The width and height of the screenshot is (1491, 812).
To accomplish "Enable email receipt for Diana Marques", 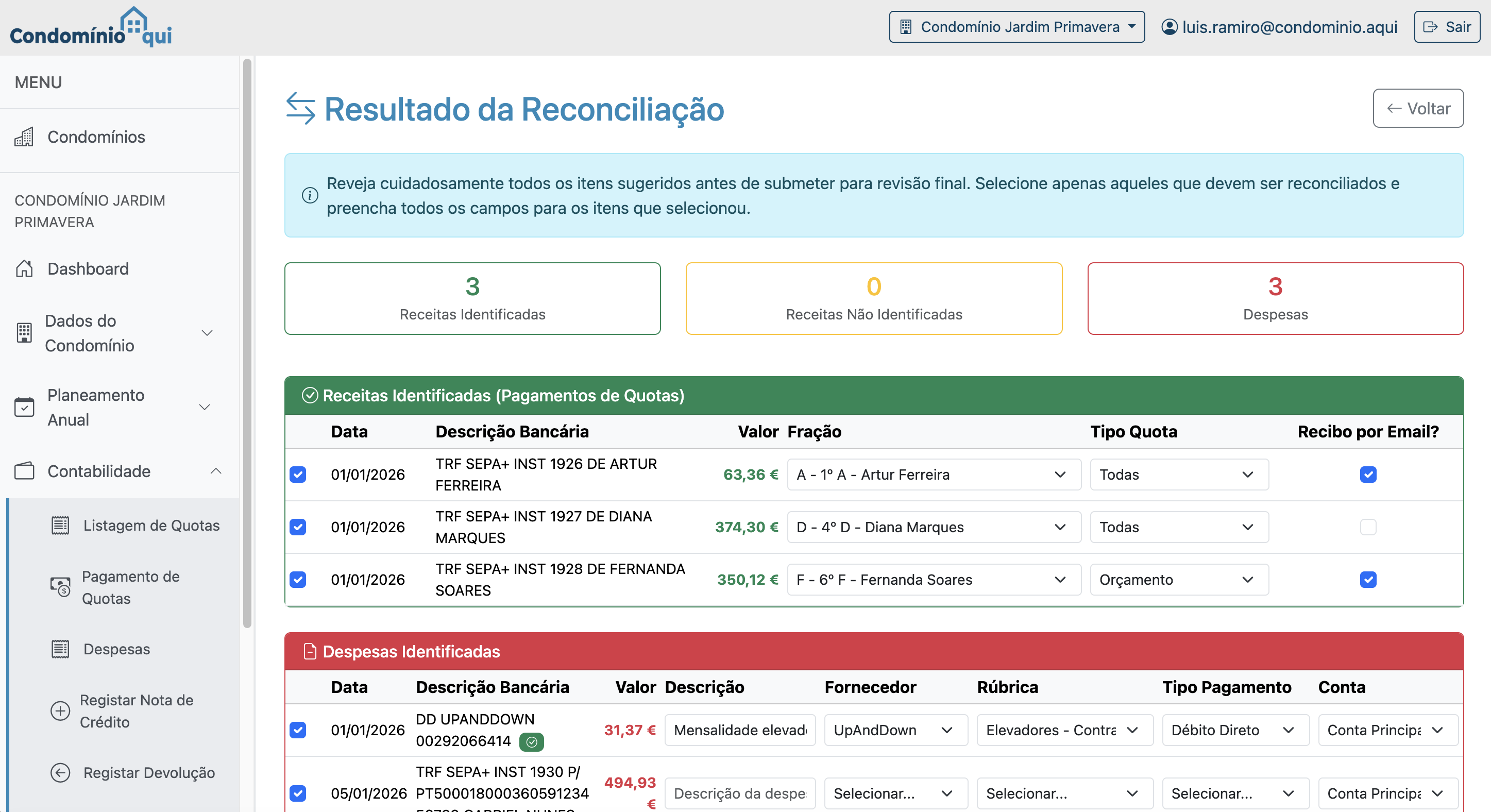I will tap(1368, 527).
